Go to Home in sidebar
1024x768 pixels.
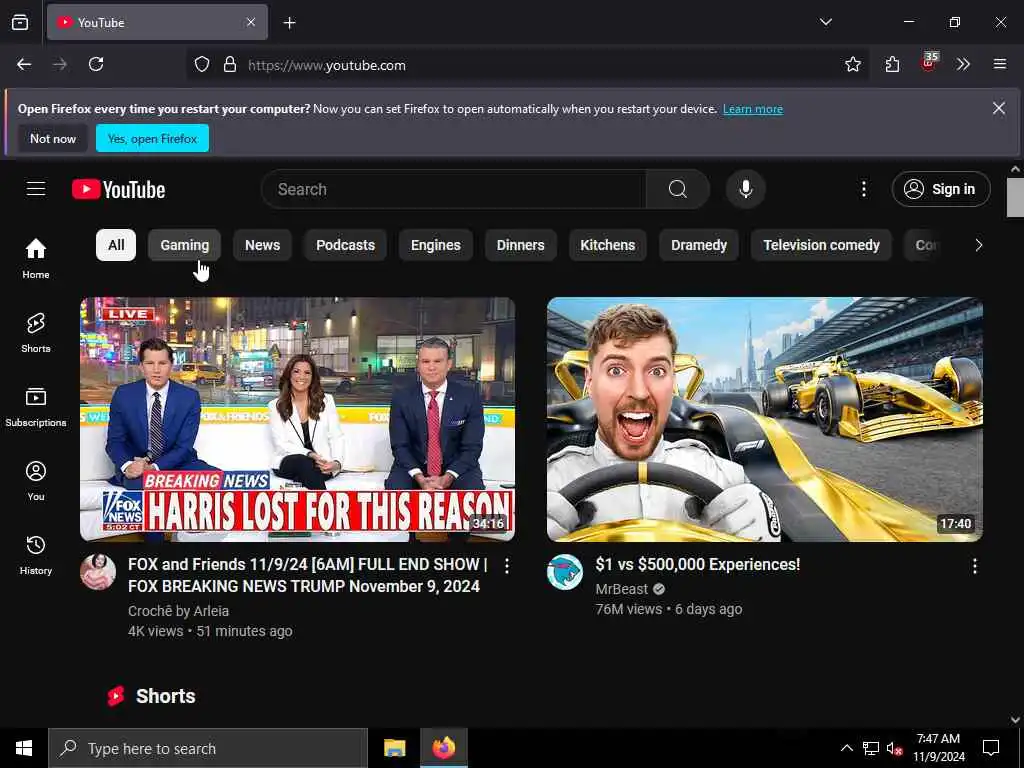36,258
